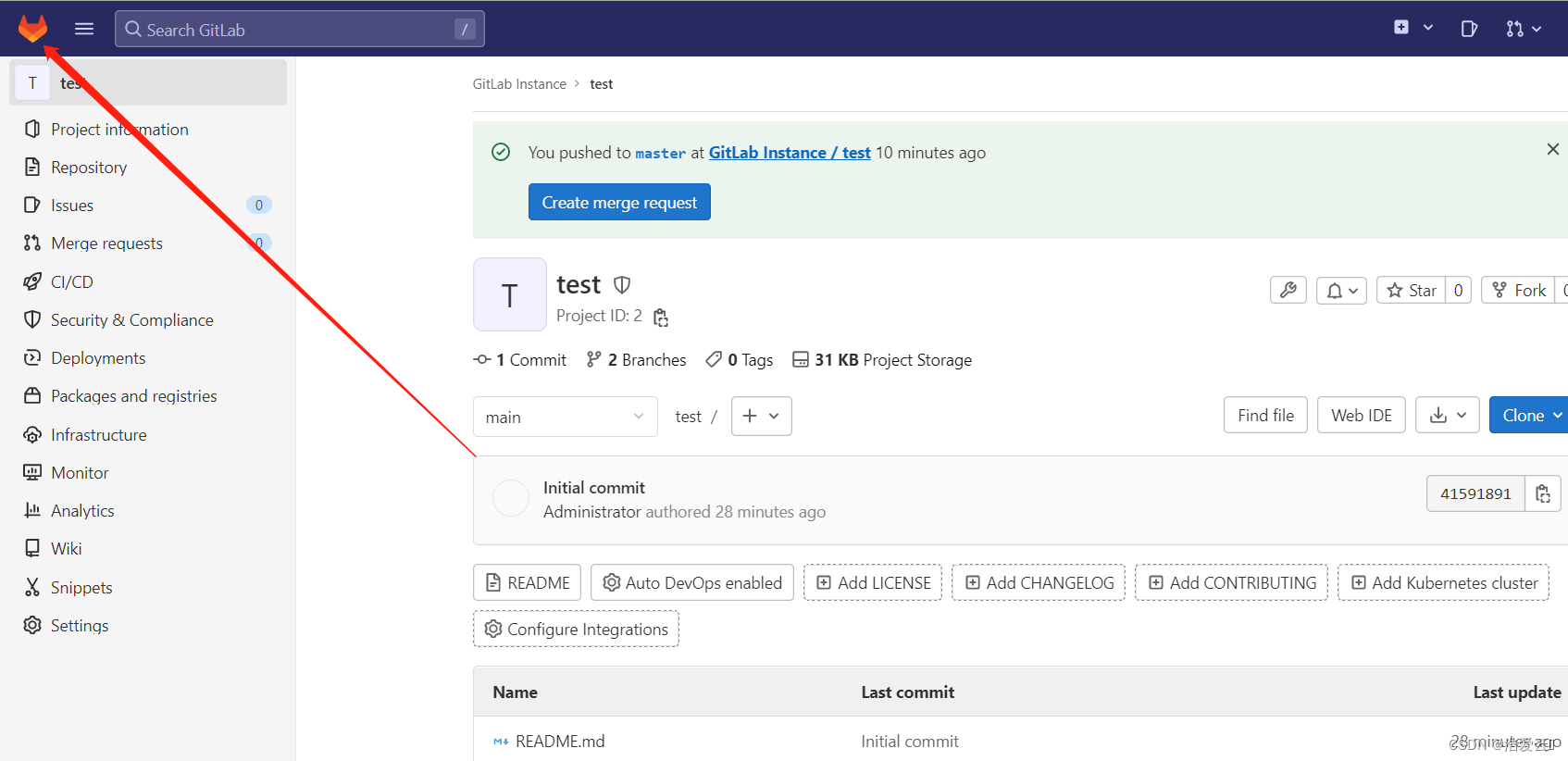The height and width of the screenshot is (761, 1568).
Task: Click the Create merge request button
Action: [619, 202]
